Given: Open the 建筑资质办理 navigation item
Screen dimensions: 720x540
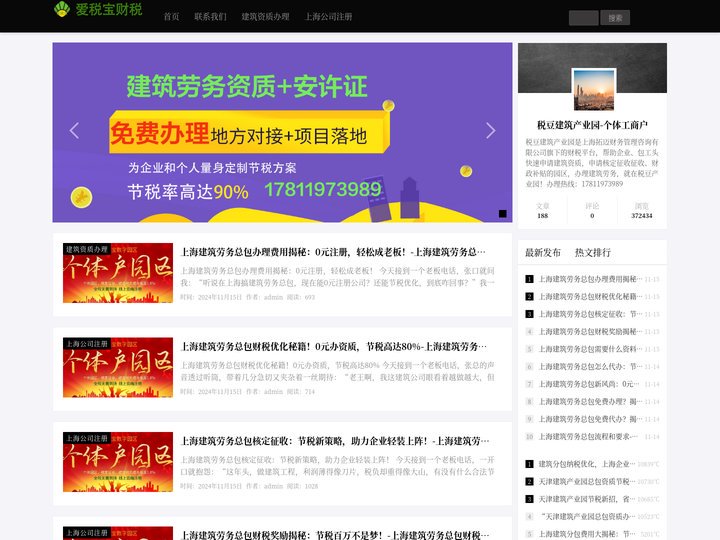Looking at the screenshot, I should pyautogui.click(x=265, y=17).
